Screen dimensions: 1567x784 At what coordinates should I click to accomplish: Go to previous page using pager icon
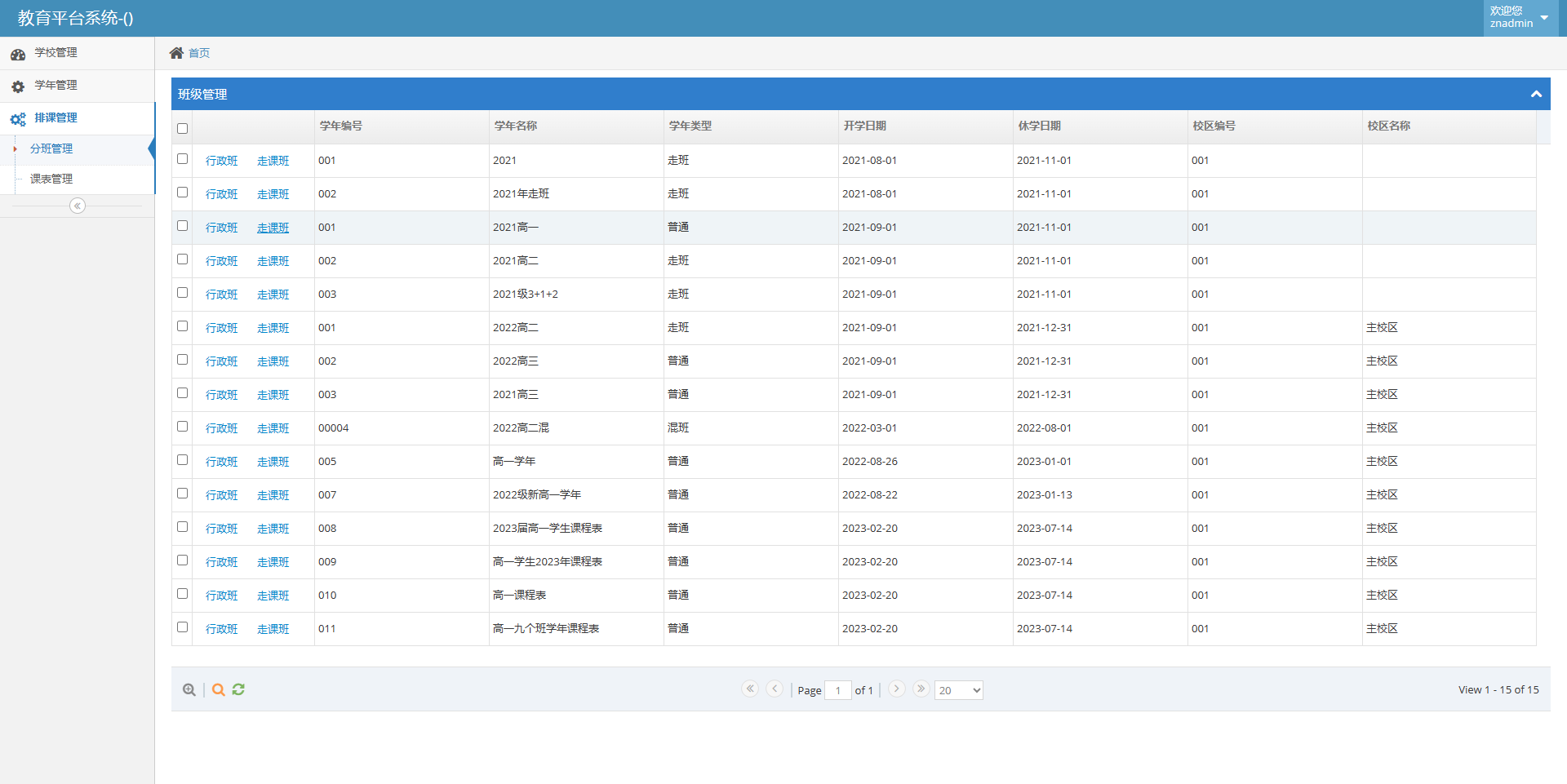(775, 689)
